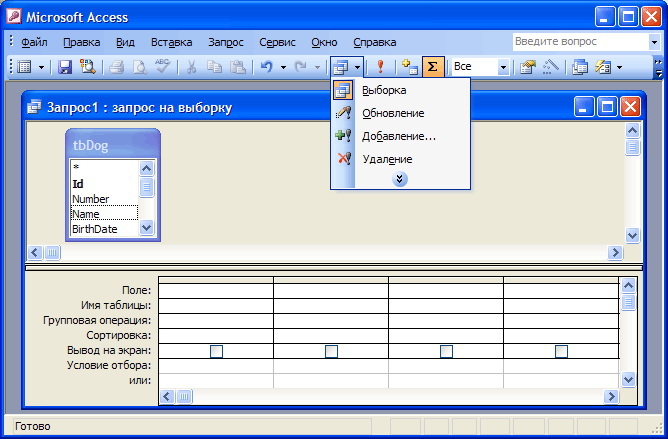Click the Query Type toolbar icon
The width and height of the screenshot is (668, 439).
pyautogui.click(x=341, y=67)
